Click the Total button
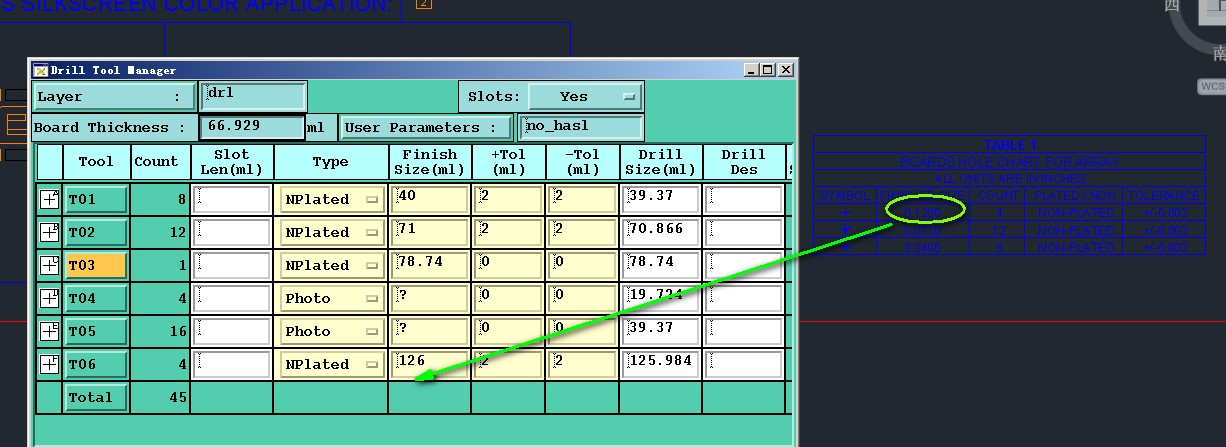 click(96, 397)
